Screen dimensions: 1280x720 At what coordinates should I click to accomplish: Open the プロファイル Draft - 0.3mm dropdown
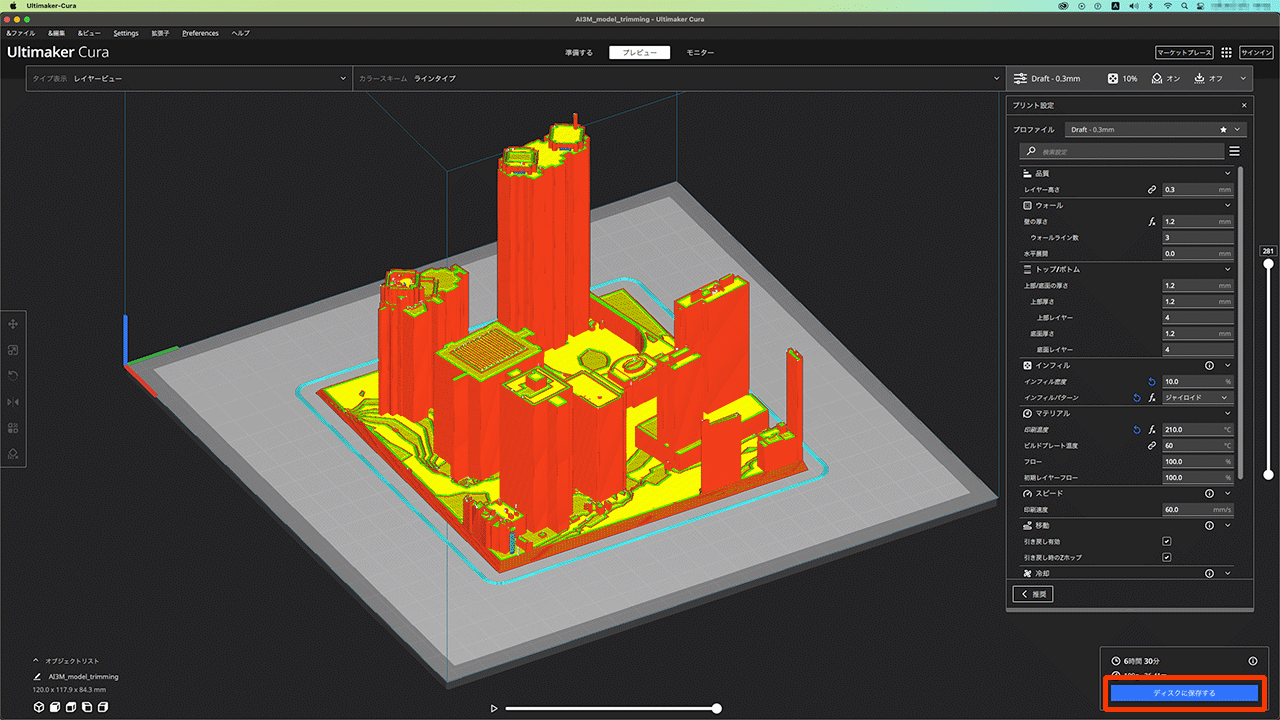point(1155,129)
